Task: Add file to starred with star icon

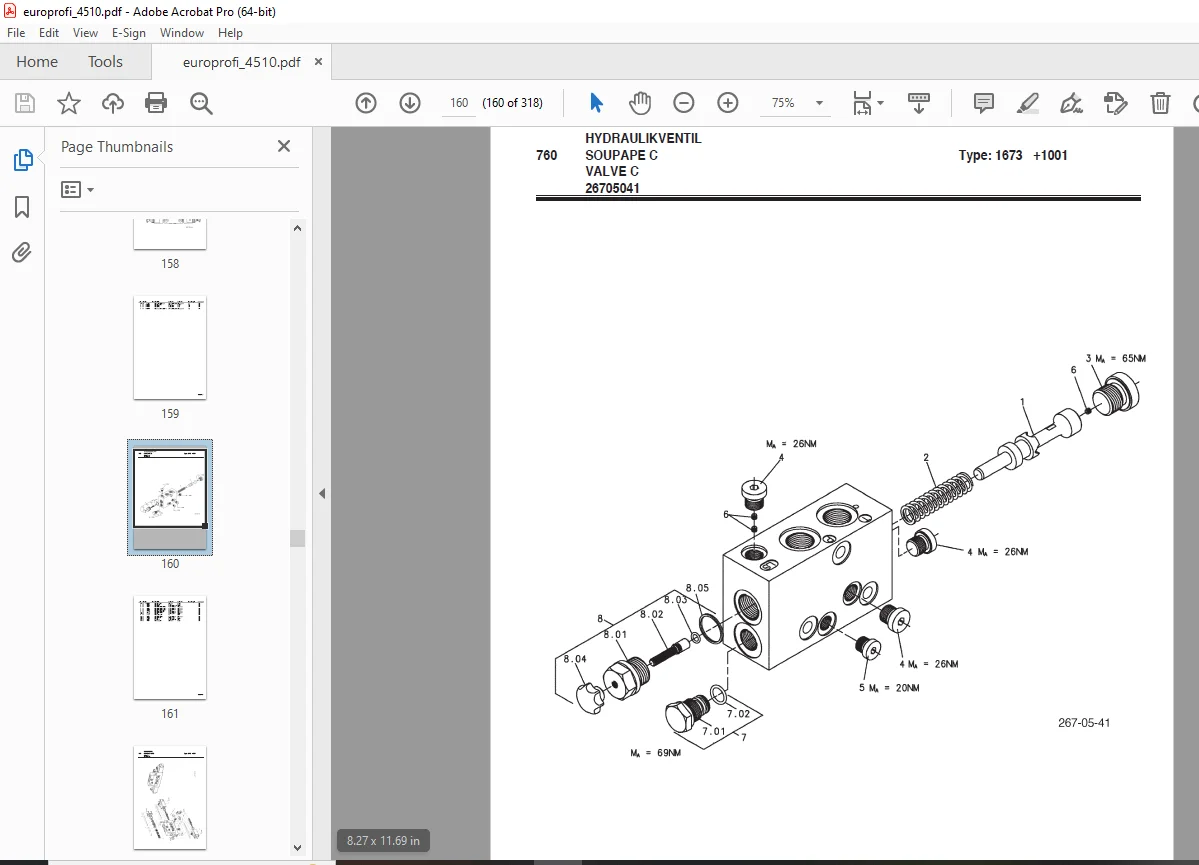Action: (x=69, y=103)
